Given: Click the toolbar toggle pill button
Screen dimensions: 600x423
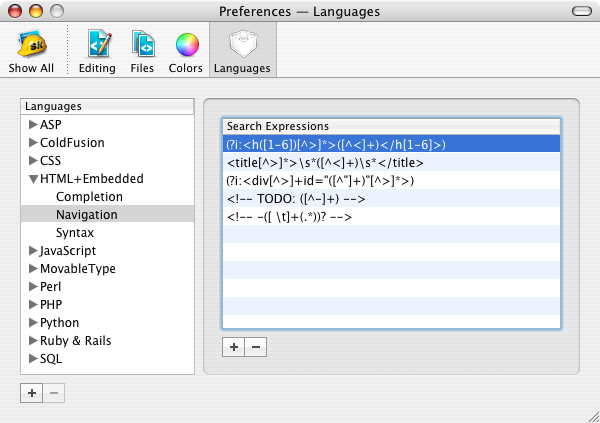Looking at the screenshot, I should (x=579, y=11).
